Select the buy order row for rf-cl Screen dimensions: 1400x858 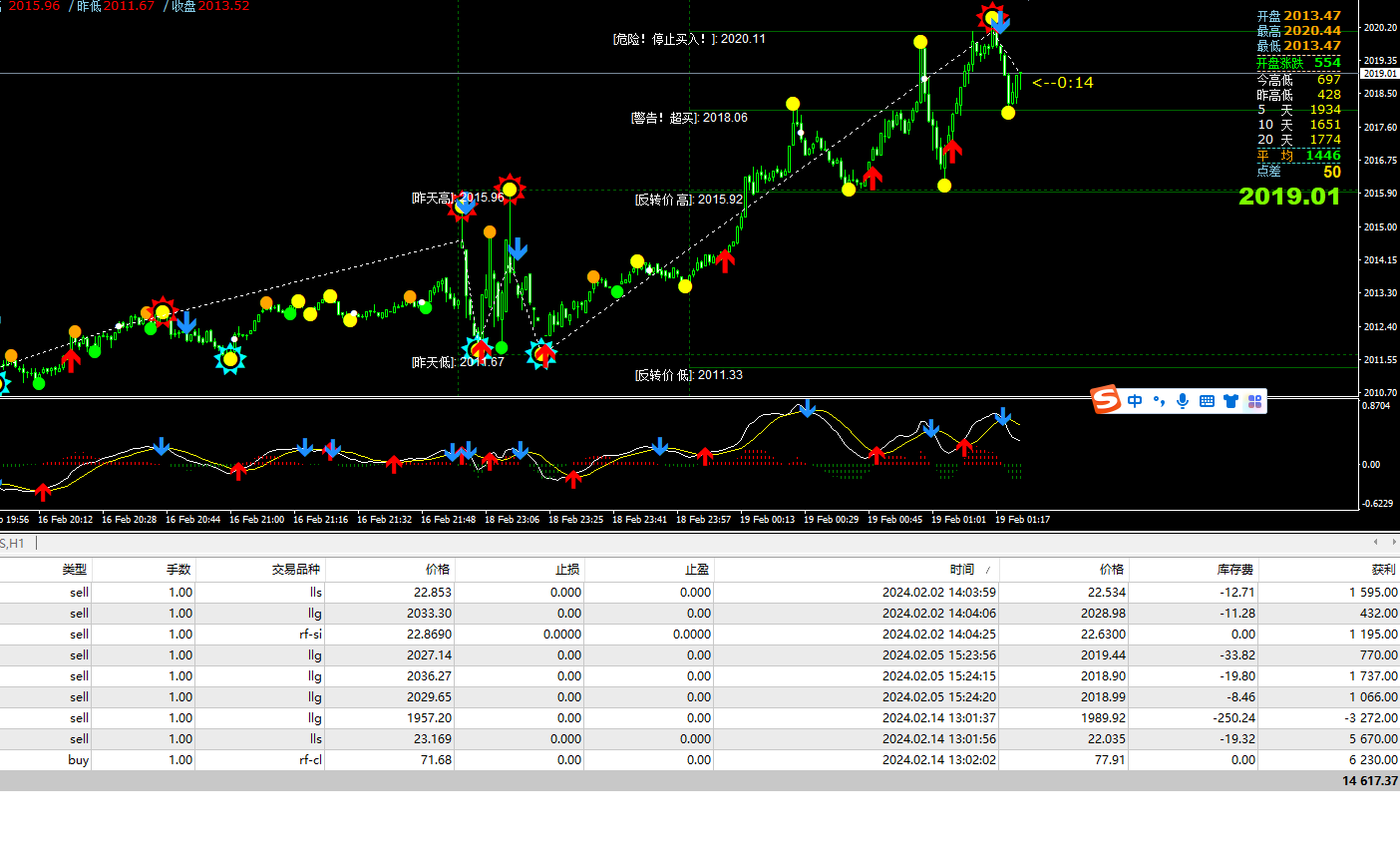700,760
